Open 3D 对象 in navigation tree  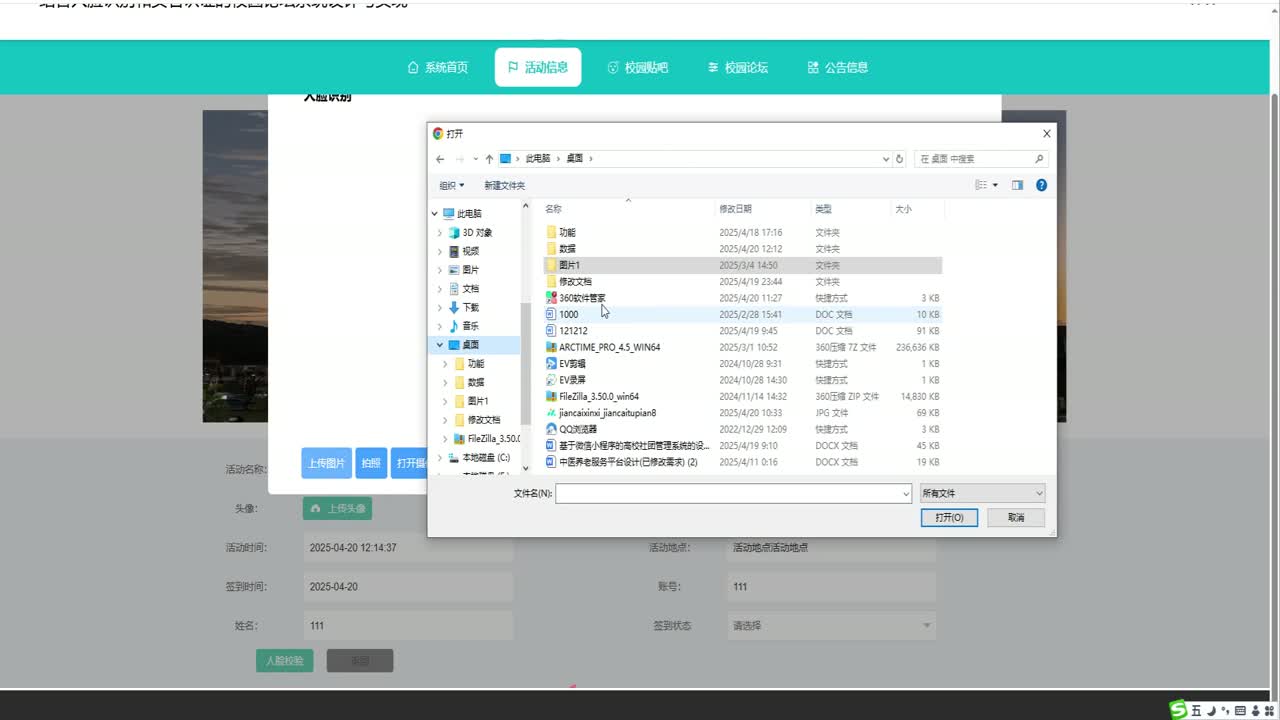tap(476, 233)
